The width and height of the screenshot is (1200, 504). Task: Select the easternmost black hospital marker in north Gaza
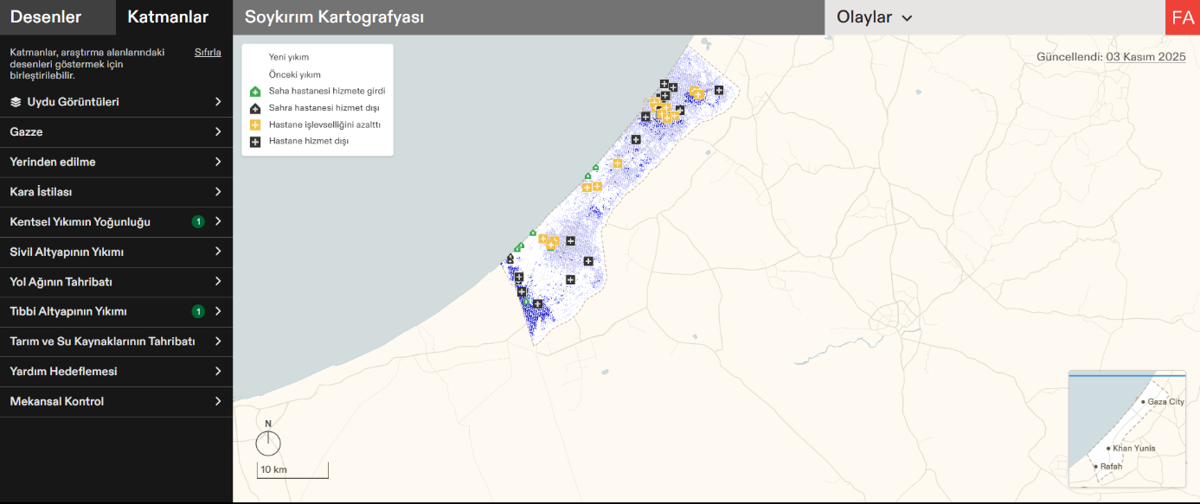719,90
